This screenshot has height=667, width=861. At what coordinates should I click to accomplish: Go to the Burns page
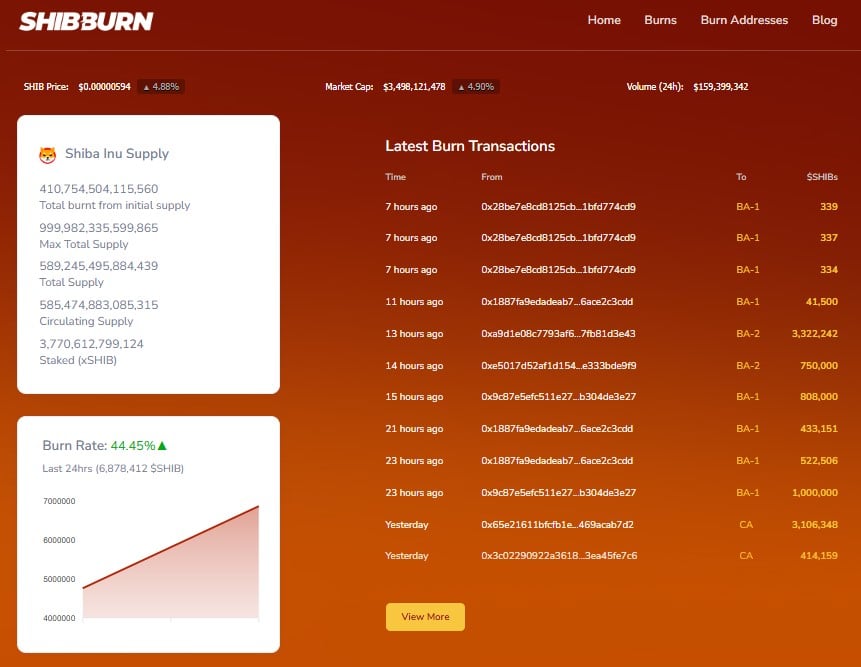[660, 20]
